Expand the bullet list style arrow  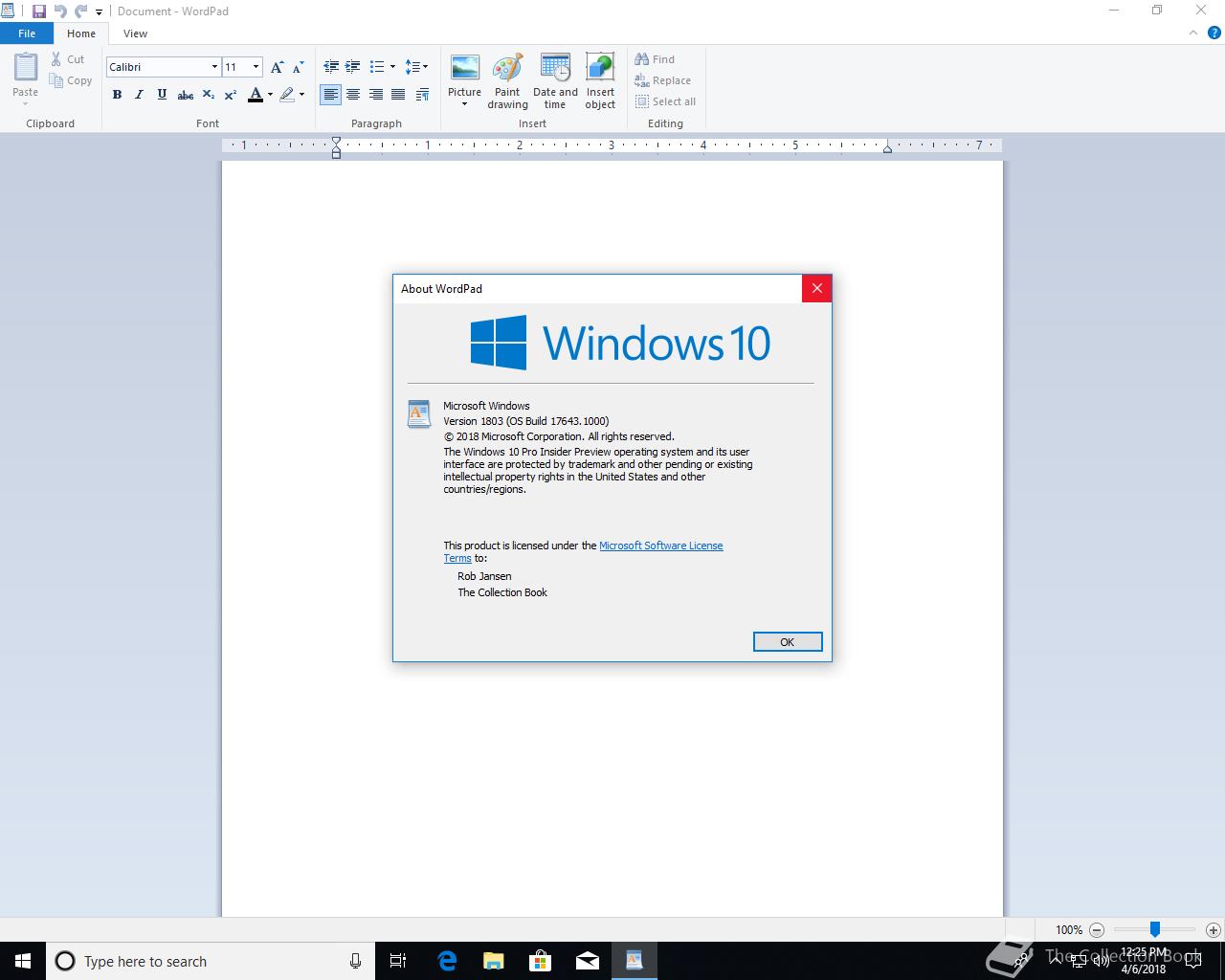pyautogui.click(x=392, y=67)
